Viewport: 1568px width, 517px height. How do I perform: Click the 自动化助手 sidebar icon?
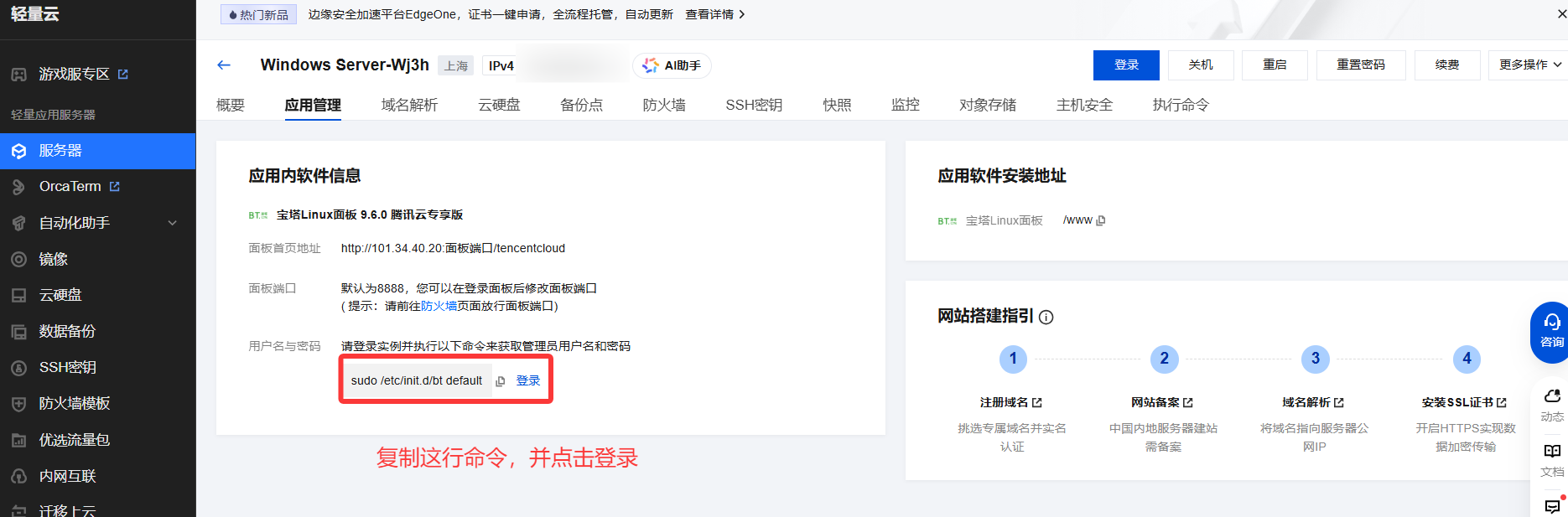[x=18, y=223]
